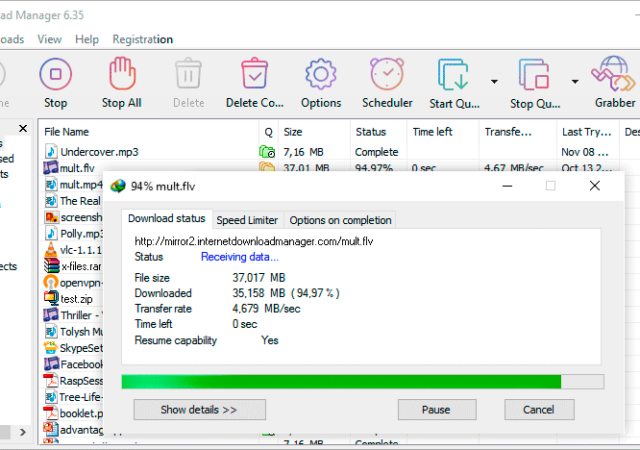
Task: Click the Undercover.mp3 music file icon
Action: [51, 151]
